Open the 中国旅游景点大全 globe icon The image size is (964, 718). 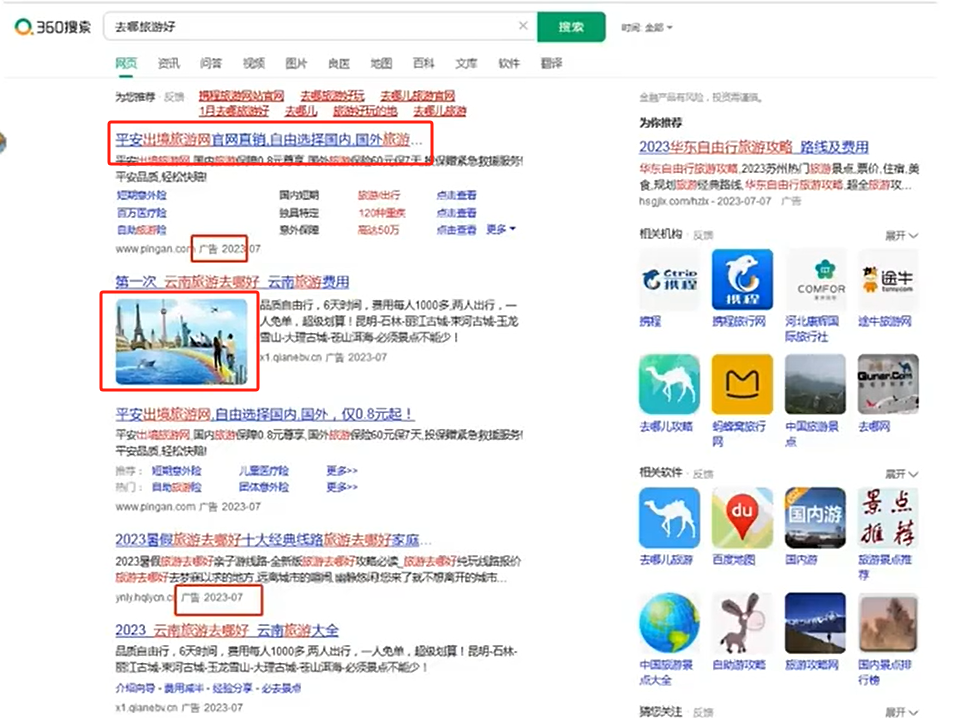click(669, 623)
